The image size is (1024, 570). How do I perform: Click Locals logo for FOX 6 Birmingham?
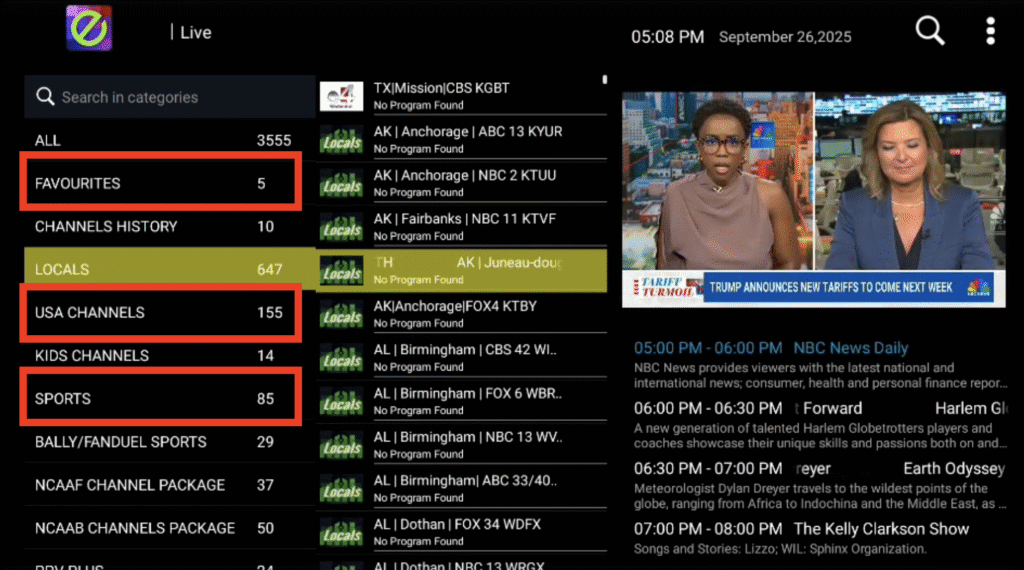click(342, 402)
